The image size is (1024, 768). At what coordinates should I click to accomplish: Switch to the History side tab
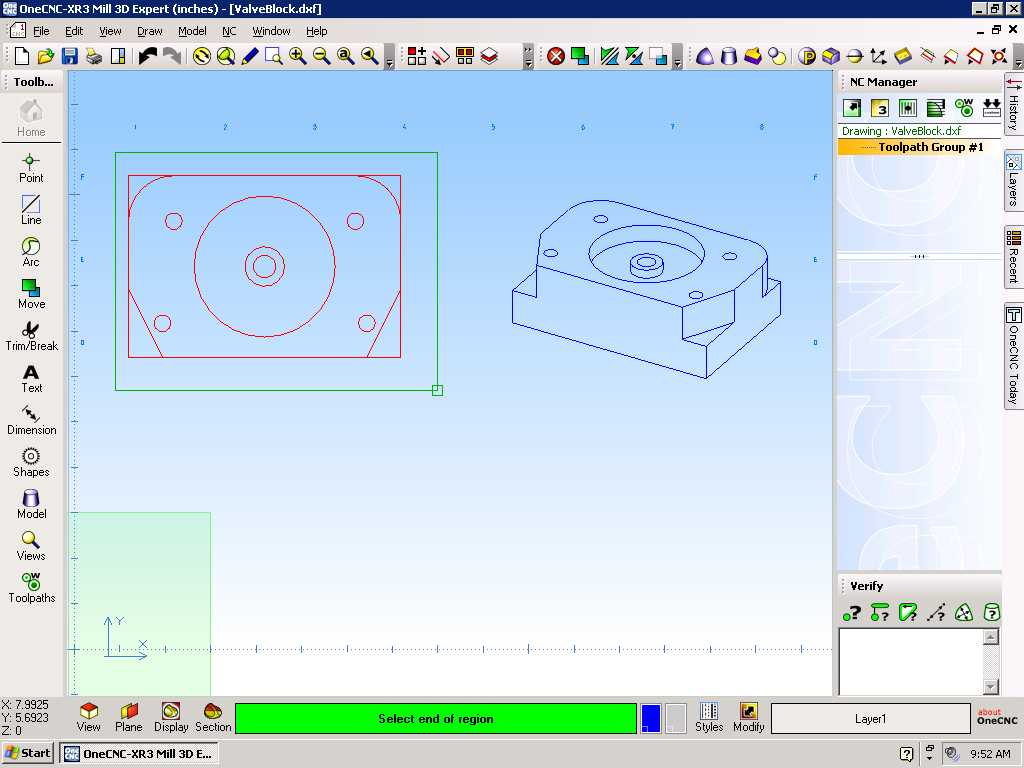(1014, 104)
